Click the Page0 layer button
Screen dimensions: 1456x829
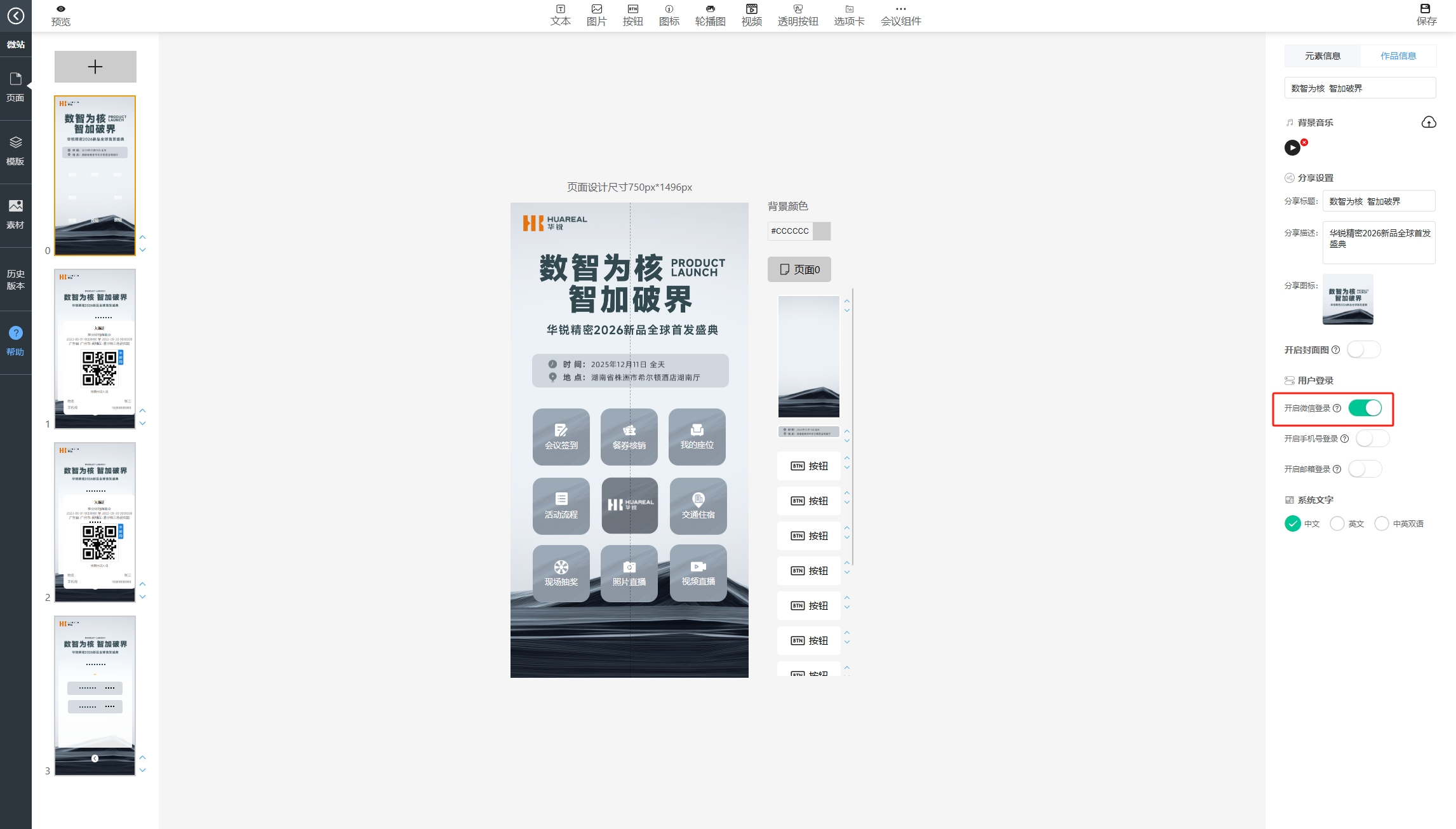[799, 269]
